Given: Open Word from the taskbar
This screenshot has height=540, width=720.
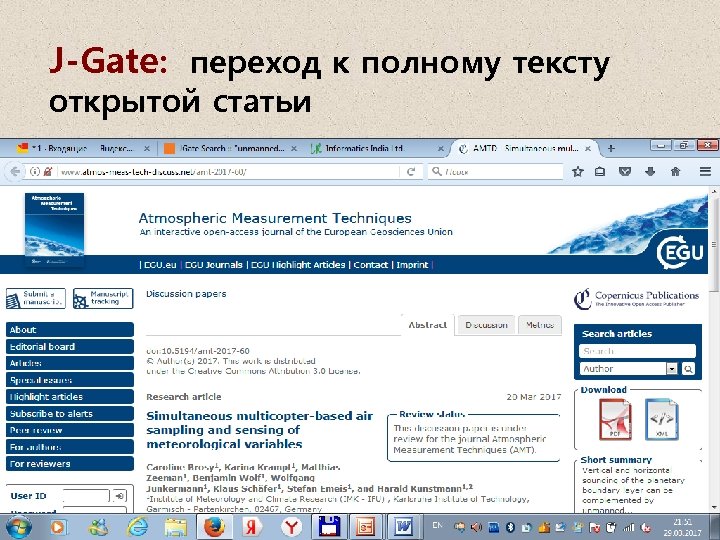Looking at the screenshot, I should (x=404, y=527).
